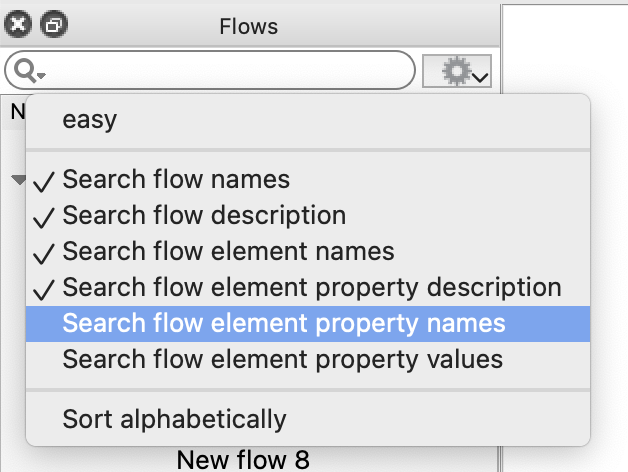Collapse the flow group disclosure triangle
Screen dimensions: 628x472
18,179
